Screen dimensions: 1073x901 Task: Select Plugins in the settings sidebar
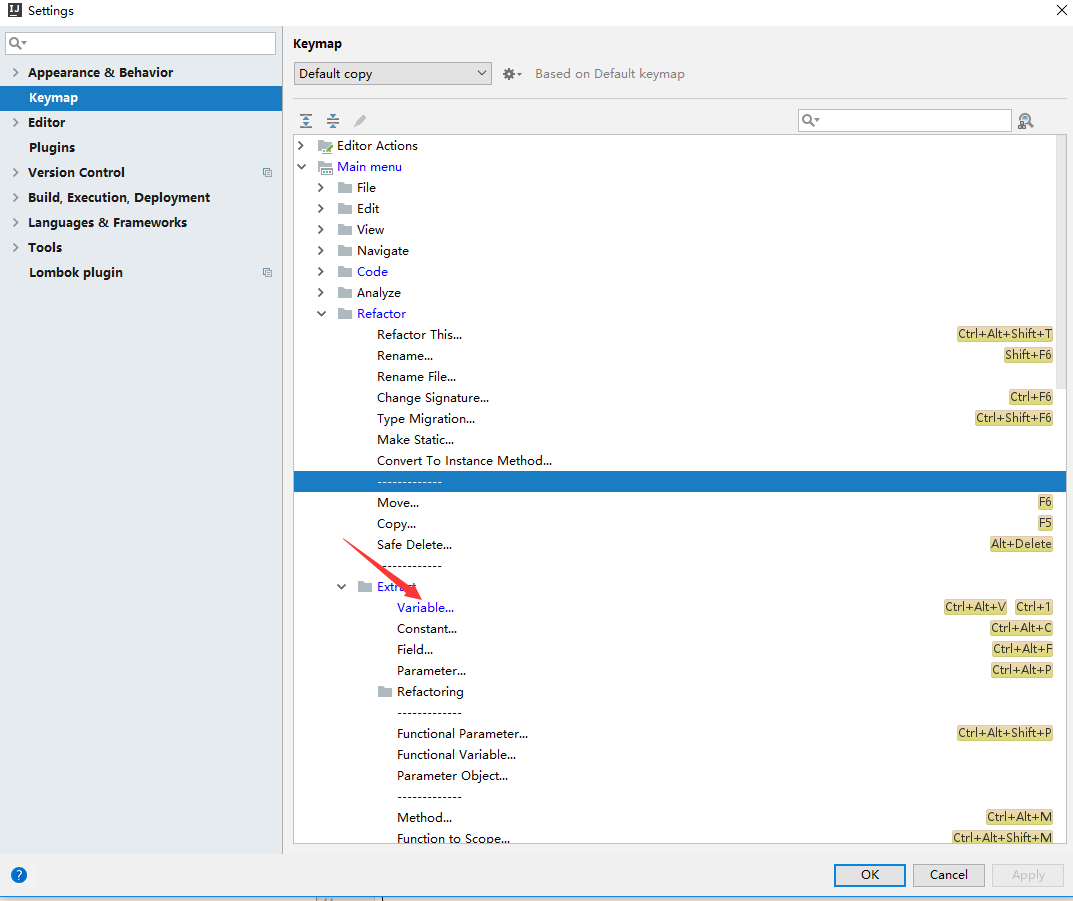[52, 148]
